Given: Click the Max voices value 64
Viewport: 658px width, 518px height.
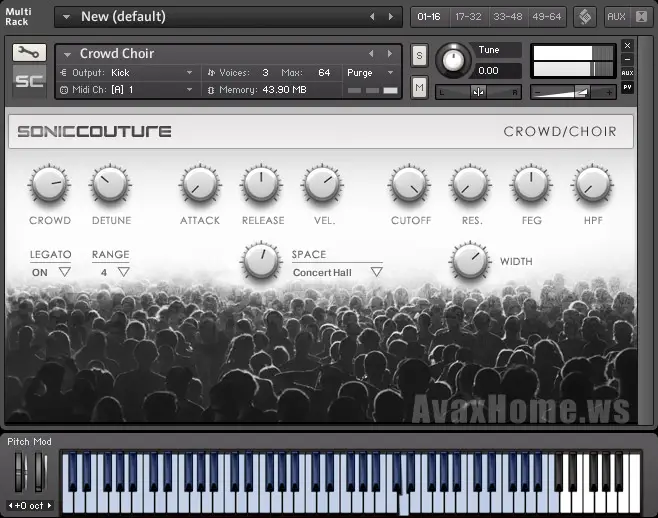Looking at the screenshot, I should pos(324,73).
